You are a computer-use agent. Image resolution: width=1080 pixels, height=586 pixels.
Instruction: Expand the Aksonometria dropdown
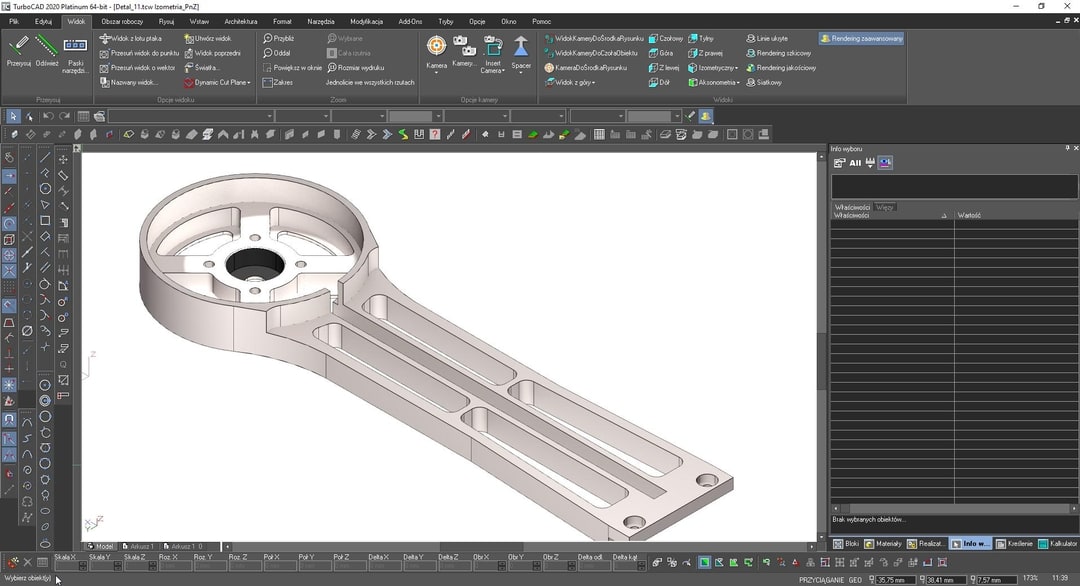738,81
